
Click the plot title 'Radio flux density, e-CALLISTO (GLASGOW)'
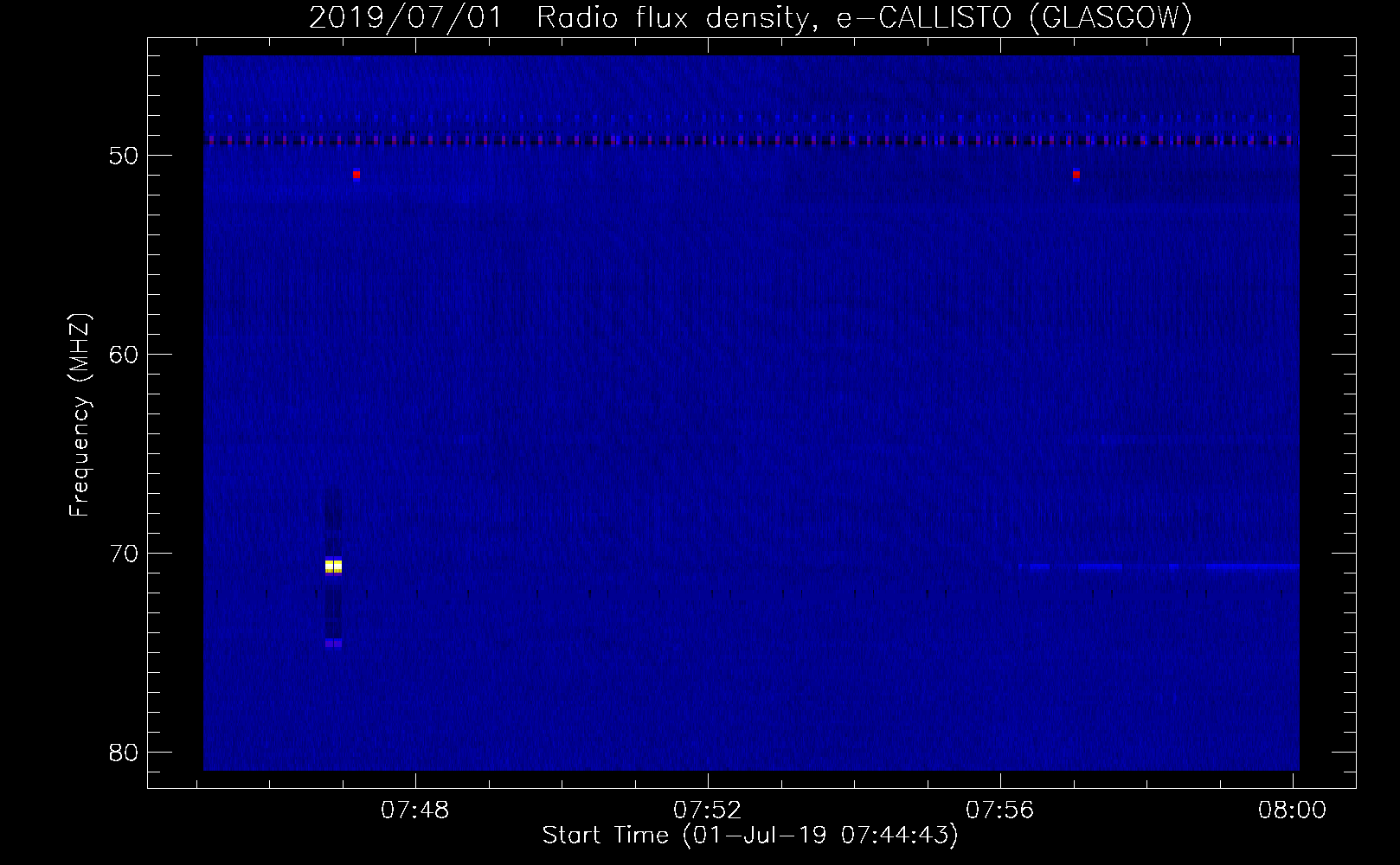point(864,18)
